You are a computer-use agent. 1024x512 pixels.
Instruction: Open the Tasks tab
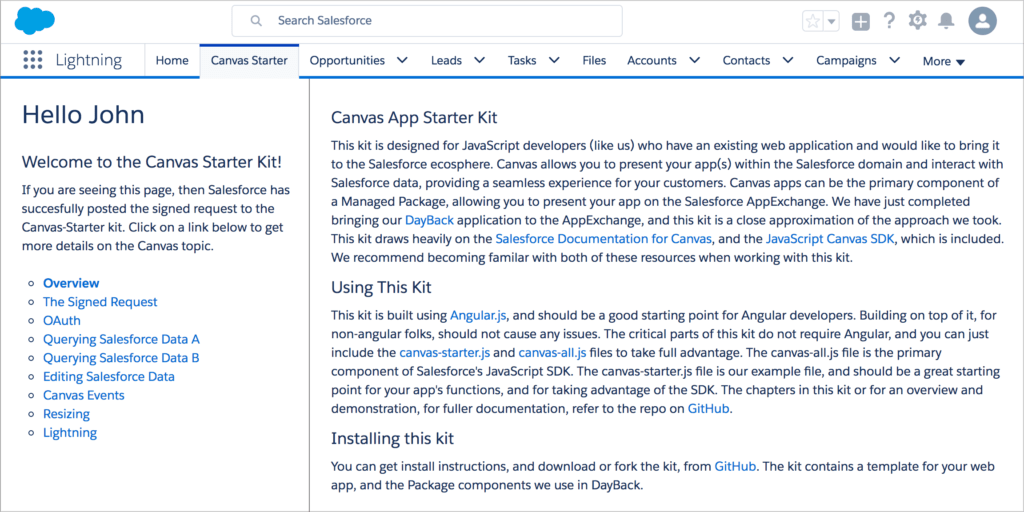point(522,61)
